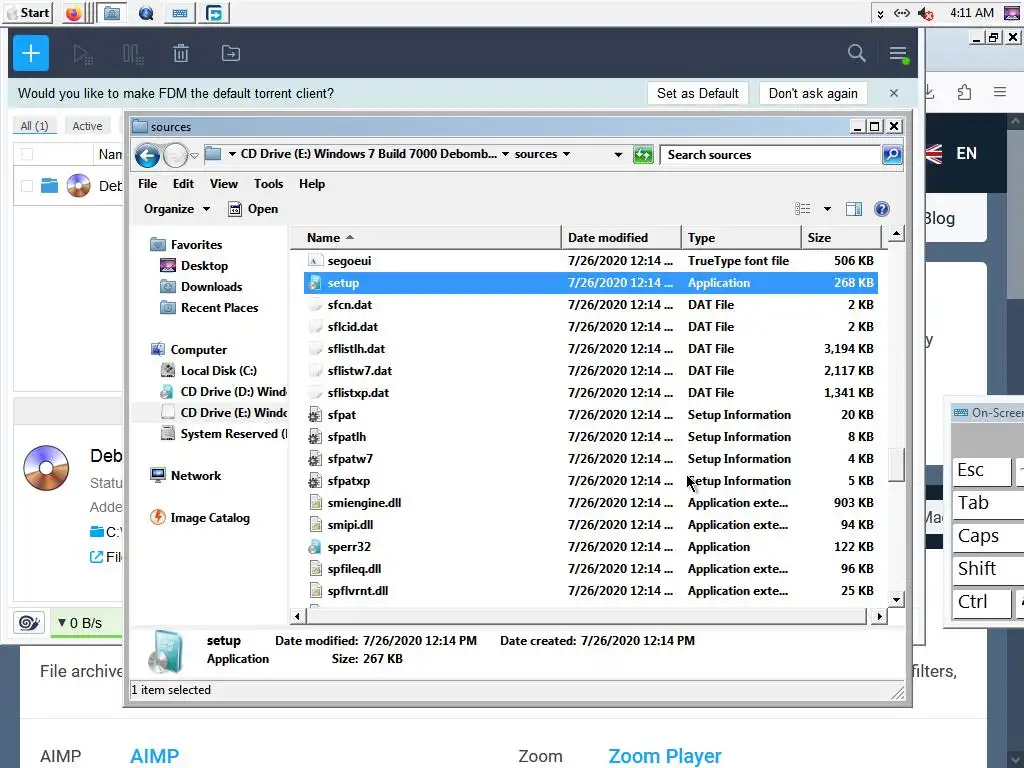Dismiss the default torrent client banner
This screenshot has width=1024, height=768.
tap(894, 93)
